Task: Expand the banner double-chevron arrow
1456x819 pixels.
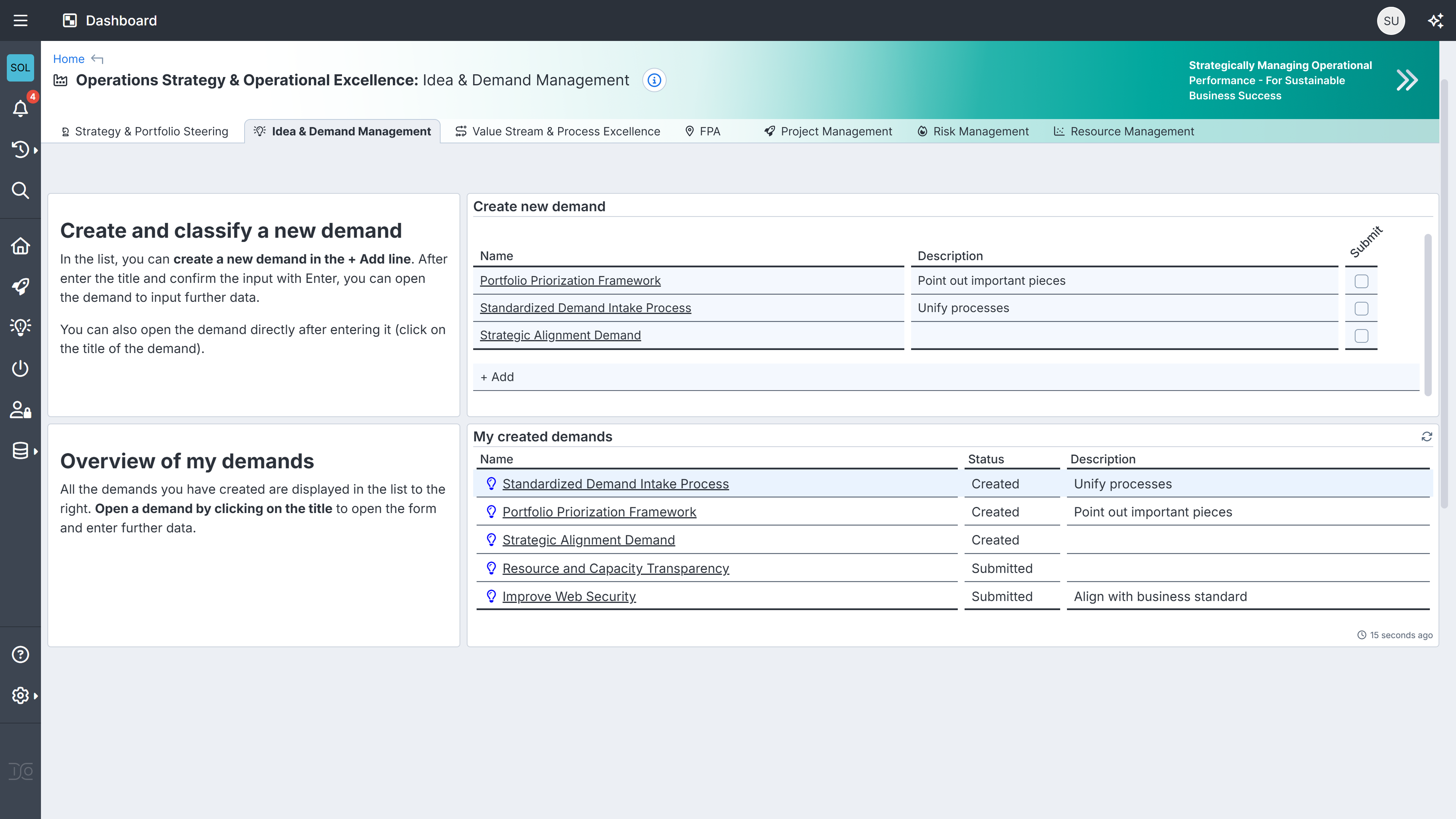Action: 1407,80
